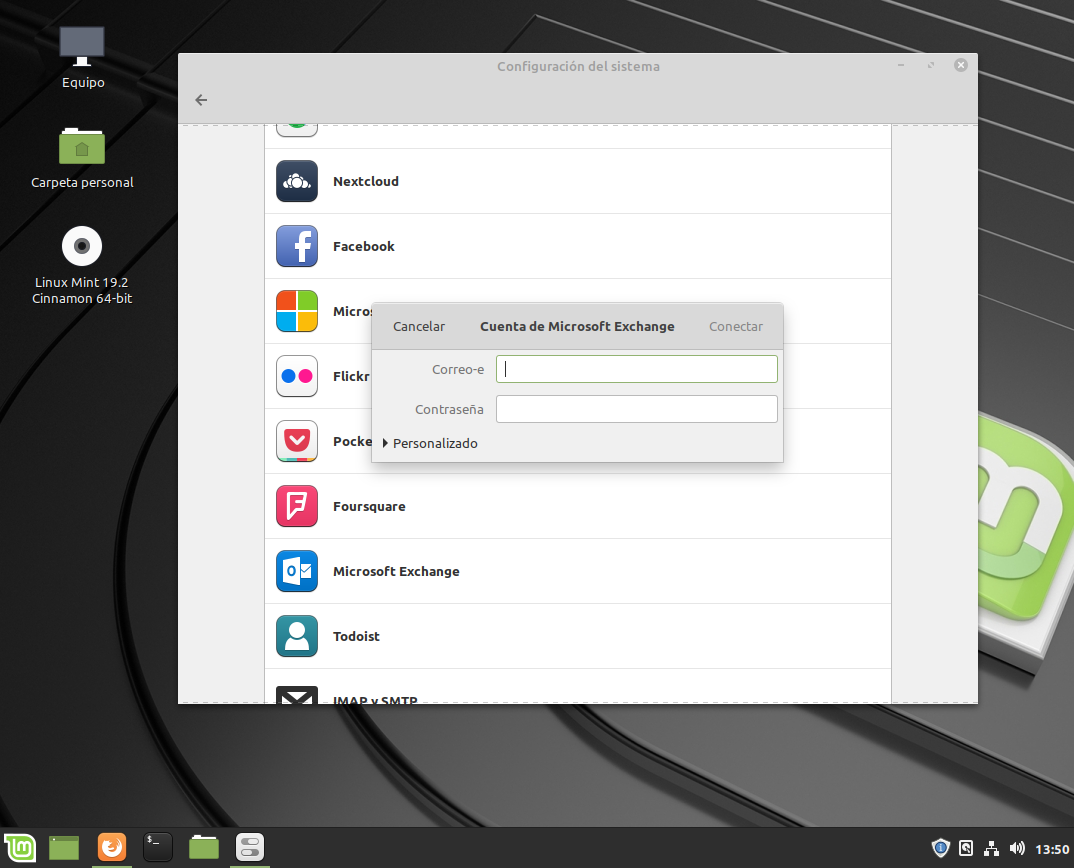Click the Conectar button
The image size is (1074, 868).
pos(736,327)
